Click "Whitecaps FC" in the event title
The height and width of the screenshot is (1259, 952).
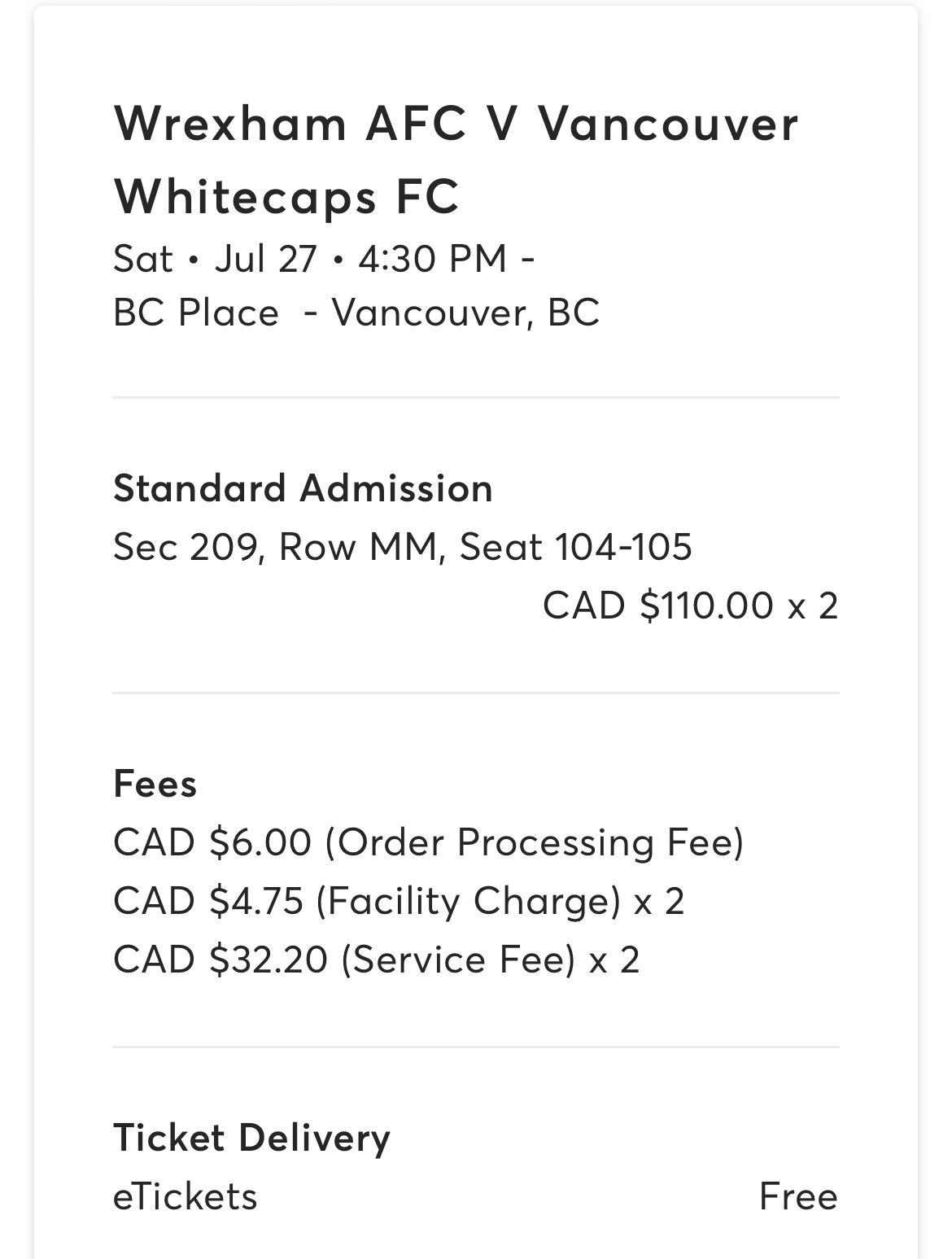(286, 196)
